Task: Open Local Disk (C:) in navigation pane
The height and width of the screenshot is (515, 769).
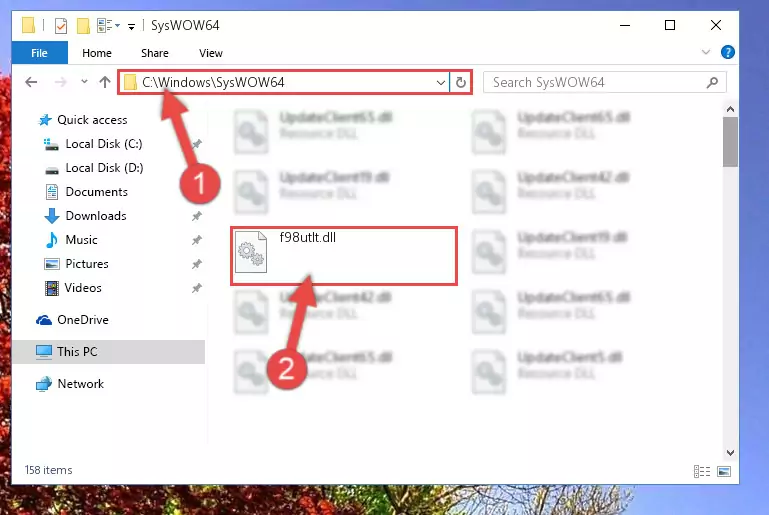Action: 104,144
